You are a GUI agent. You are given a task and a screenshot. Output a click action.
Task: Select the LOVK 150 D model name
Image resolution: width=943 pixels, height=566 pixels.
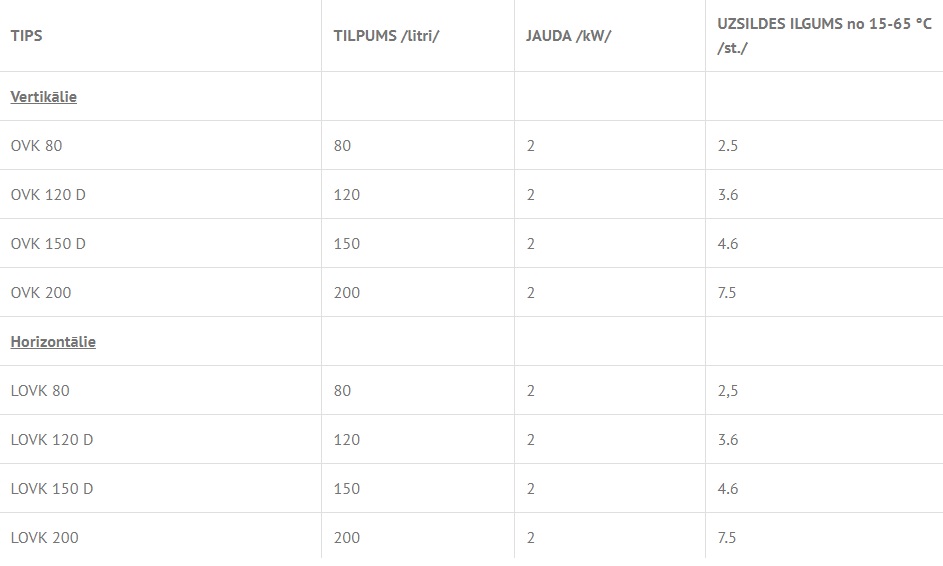click(x=52, y=489)
